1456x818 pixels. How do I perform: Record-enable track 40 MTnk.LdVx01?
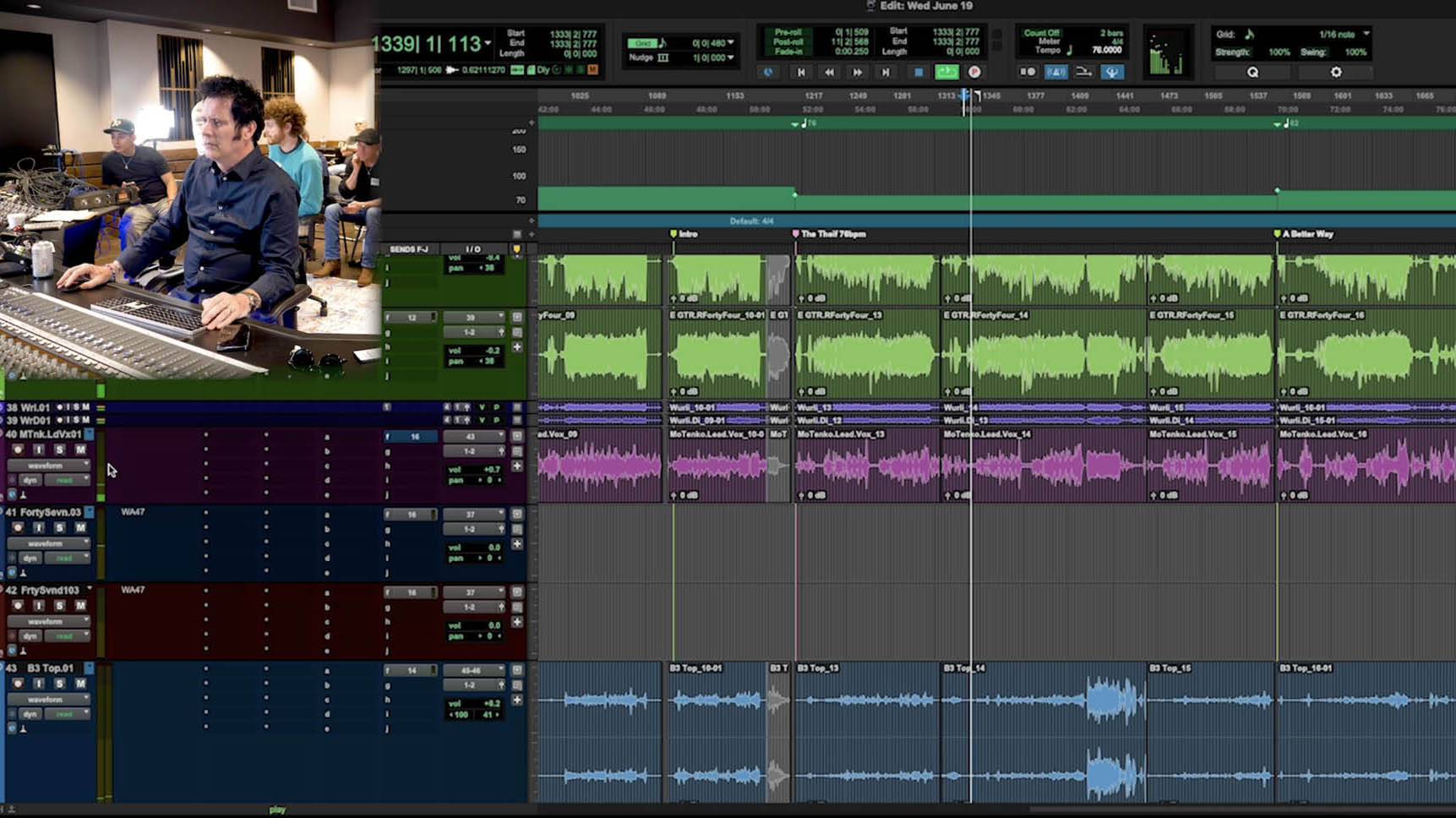pos(18,450)
